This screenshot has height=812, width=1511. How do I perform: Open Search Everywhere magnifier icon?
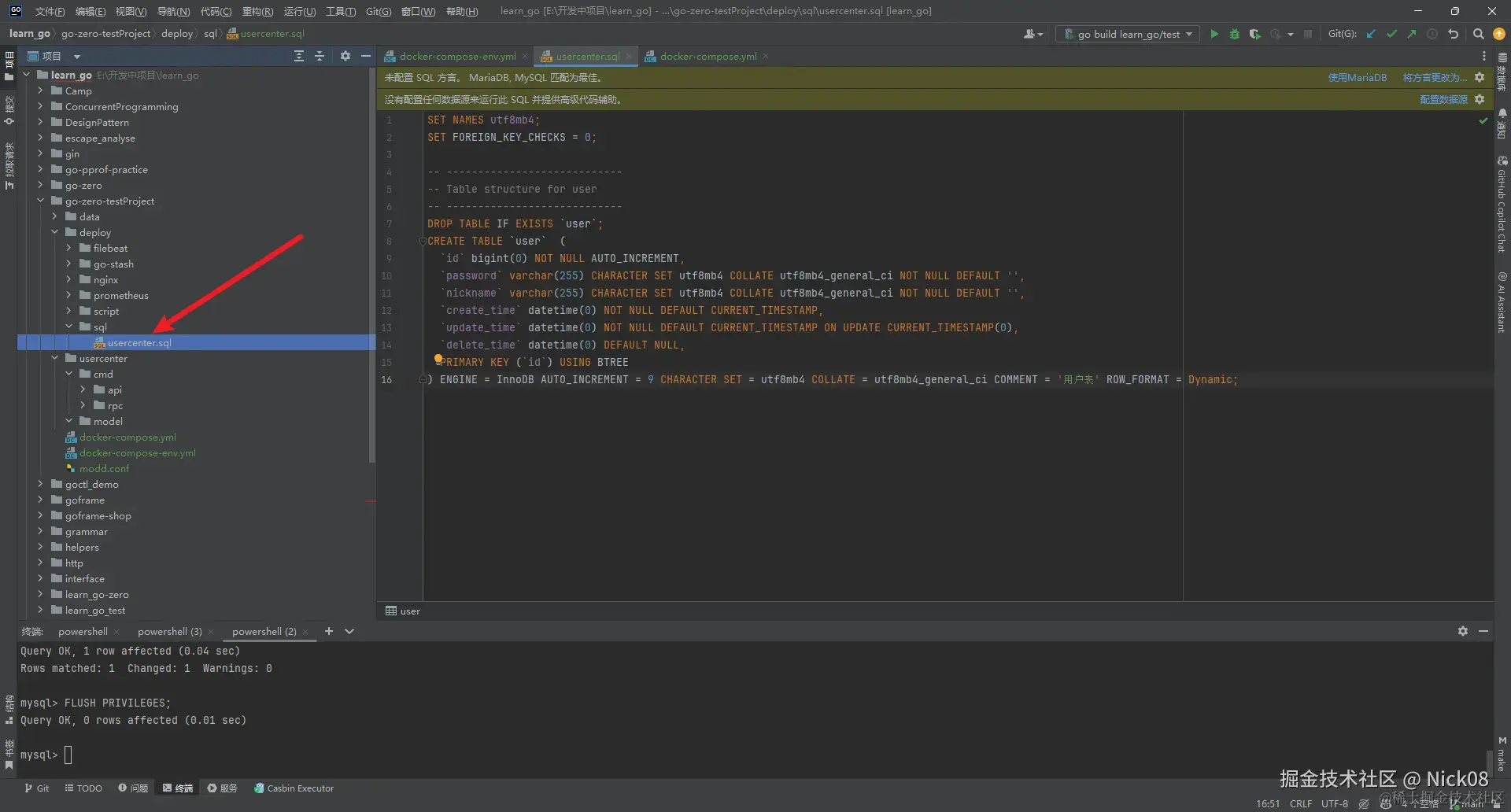[1478, 34]
